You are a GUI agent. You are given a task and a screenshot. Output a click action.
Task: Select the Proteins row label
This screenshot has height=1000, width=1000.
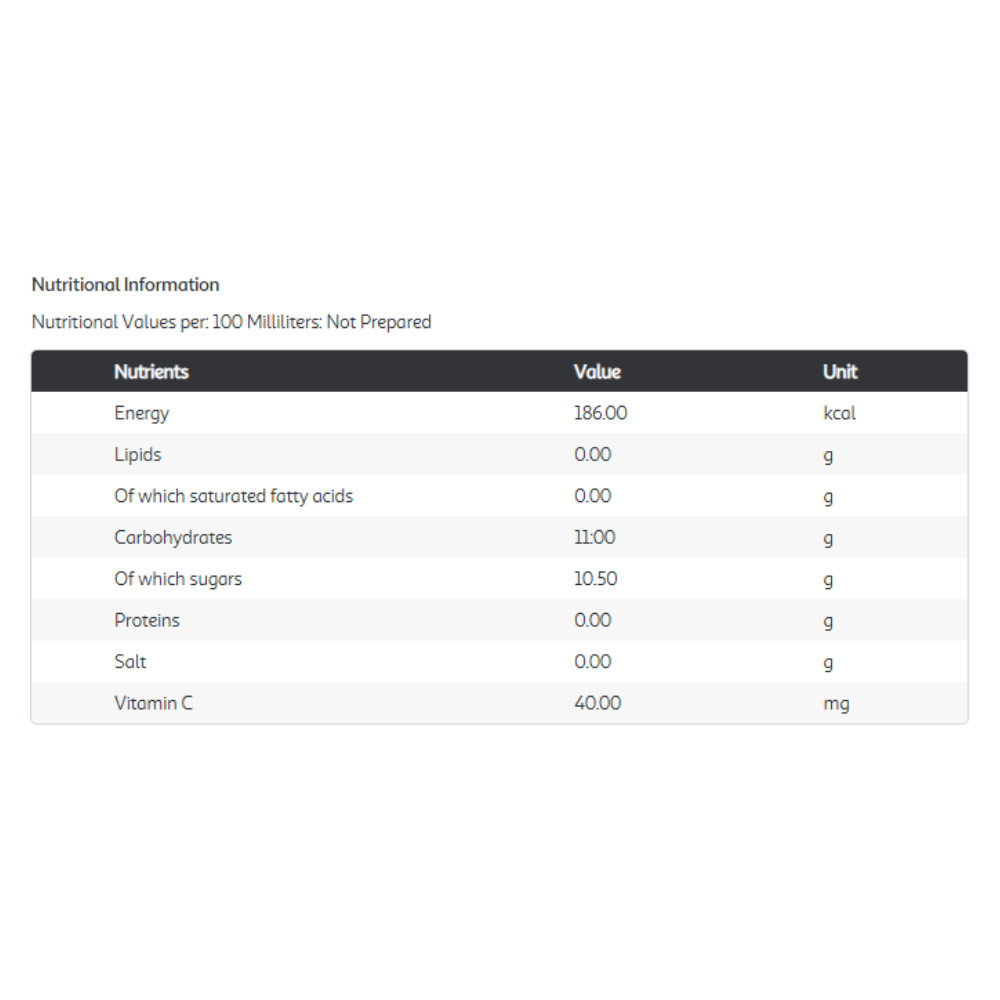(x=147, y=621)
